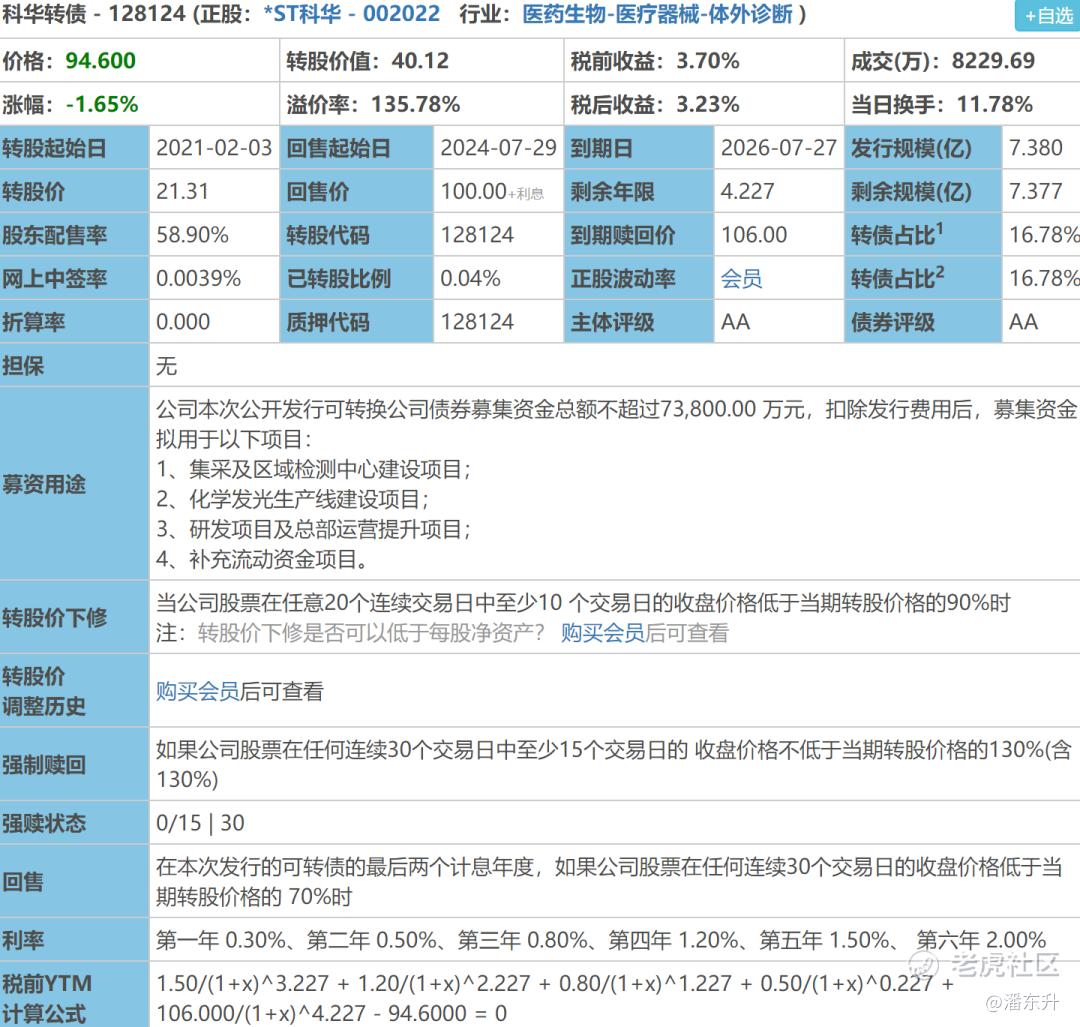This screenshot has height=1027, width=1080.
Task: Select the price value 94.600
Action: pos(101,61)
